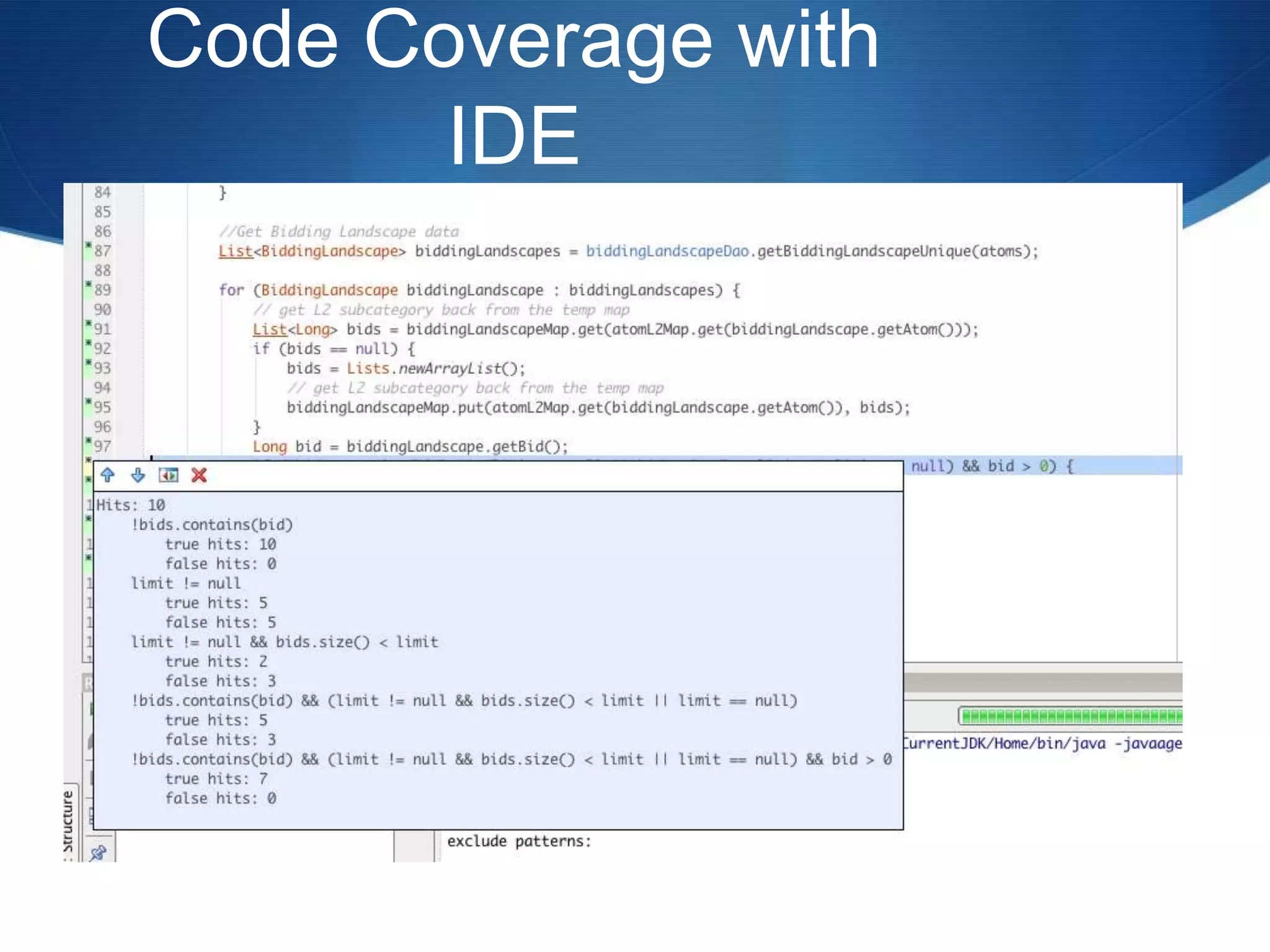Click line number 97 in gutter
The width and height of the screenshot is (1270, 952).
point(102,446)
